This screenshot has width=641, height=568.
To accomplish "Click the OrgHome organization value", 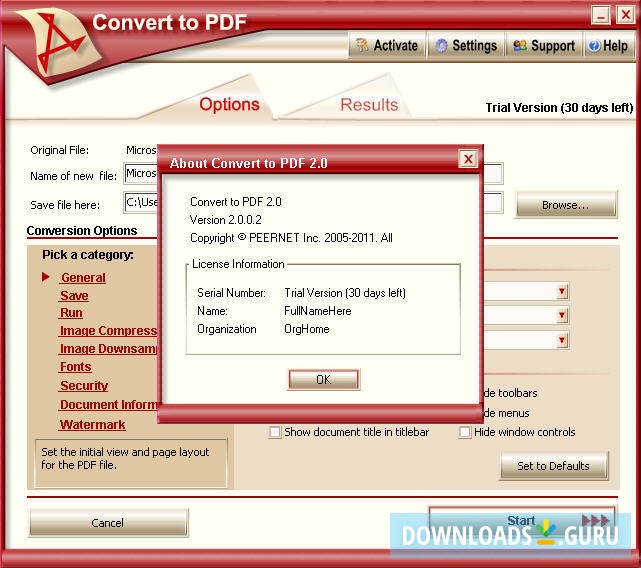I will tap(307, 329).
